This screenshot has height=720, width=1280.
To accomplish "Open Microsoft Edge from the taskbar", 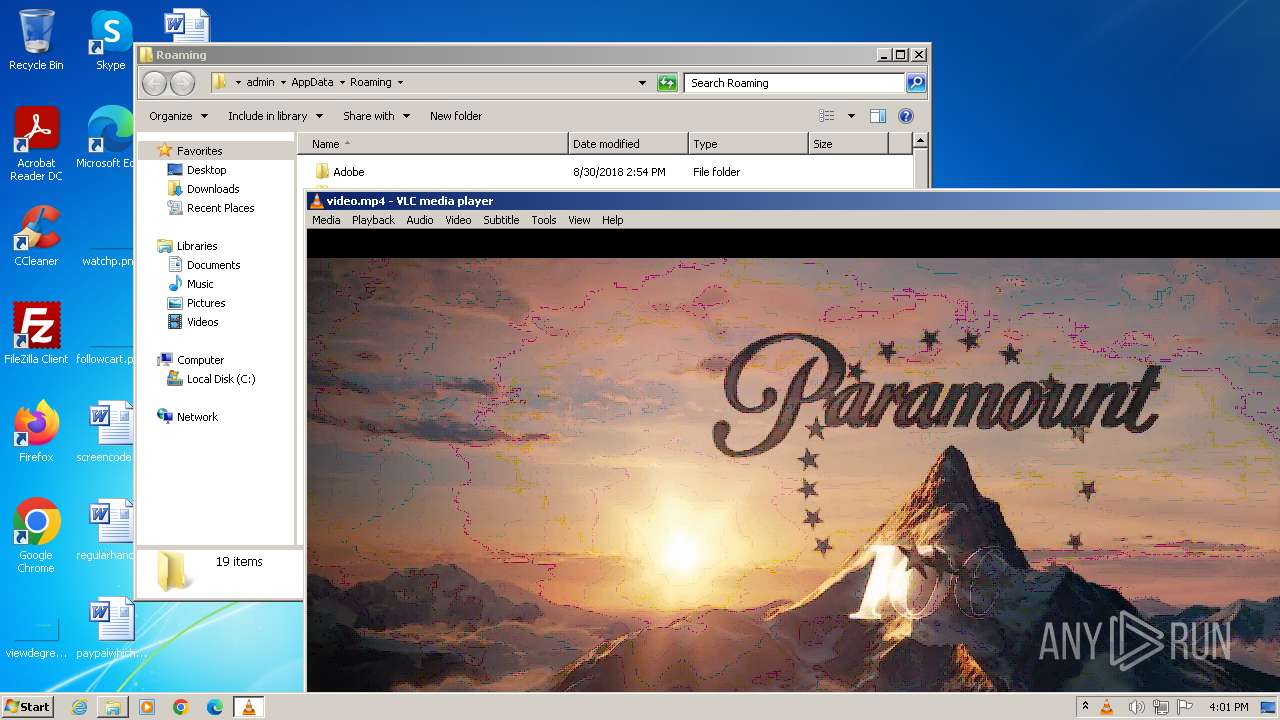I will coord(215,707).
